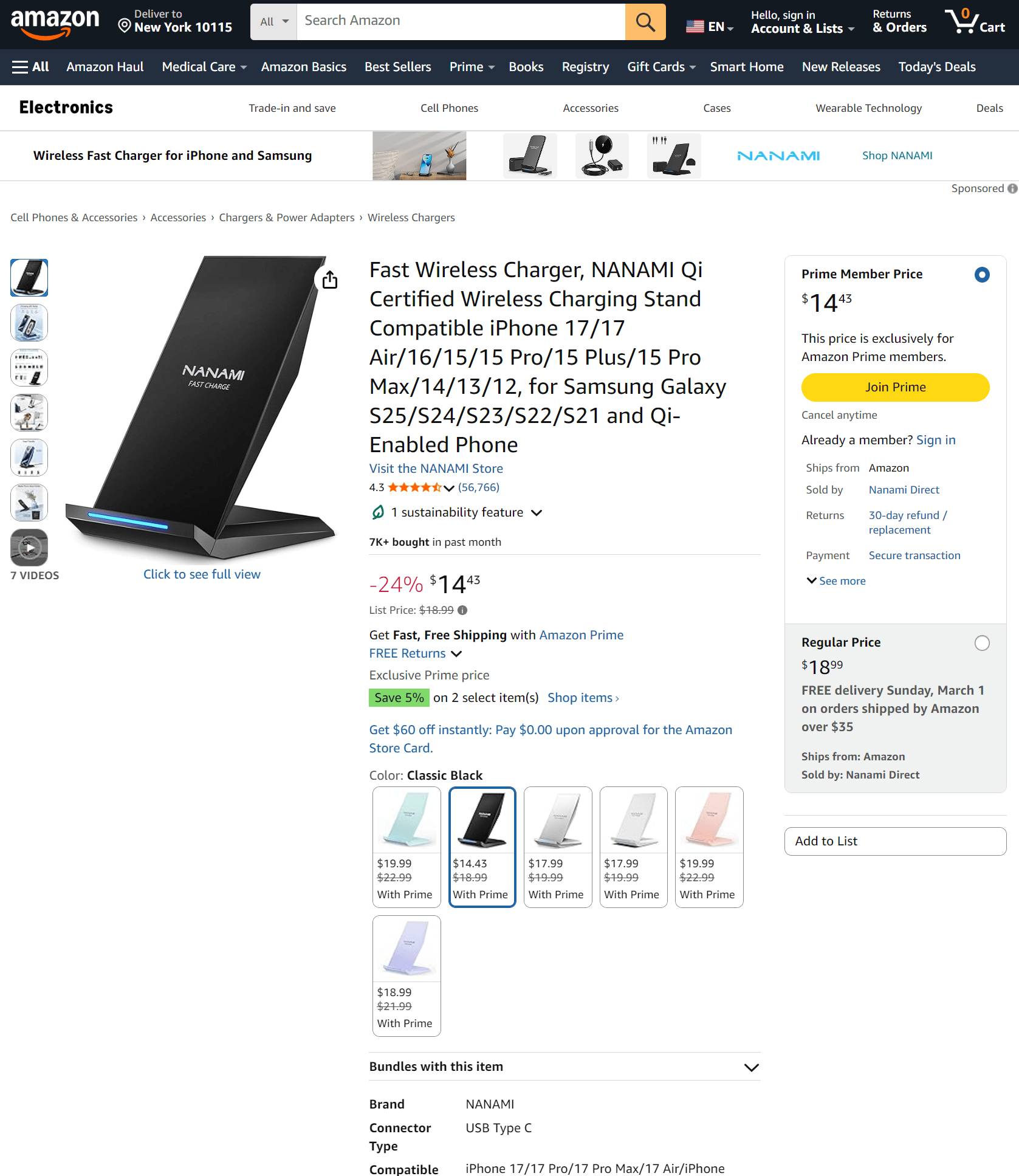Click the orange search magnifier button
Screen dimensions: 1019x1176
pyautogui.click(x=645, y=22)
